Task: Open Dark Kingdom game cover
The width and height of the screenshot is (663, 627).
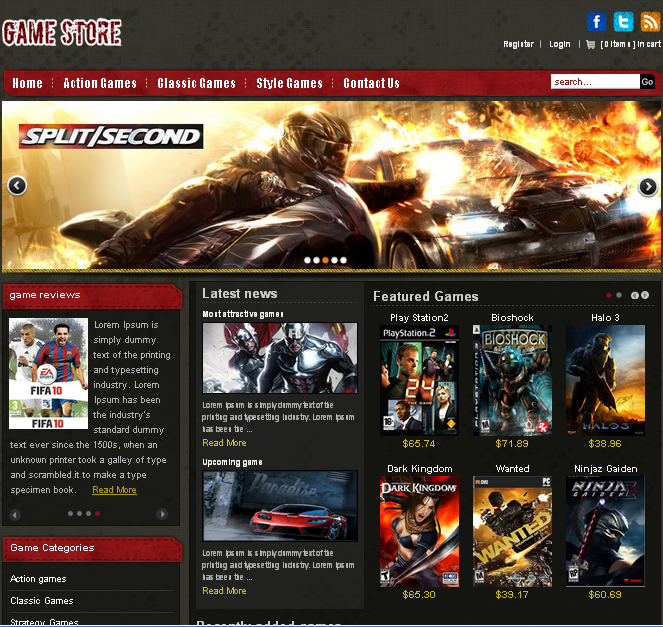Action: click(x=419, y=531)
